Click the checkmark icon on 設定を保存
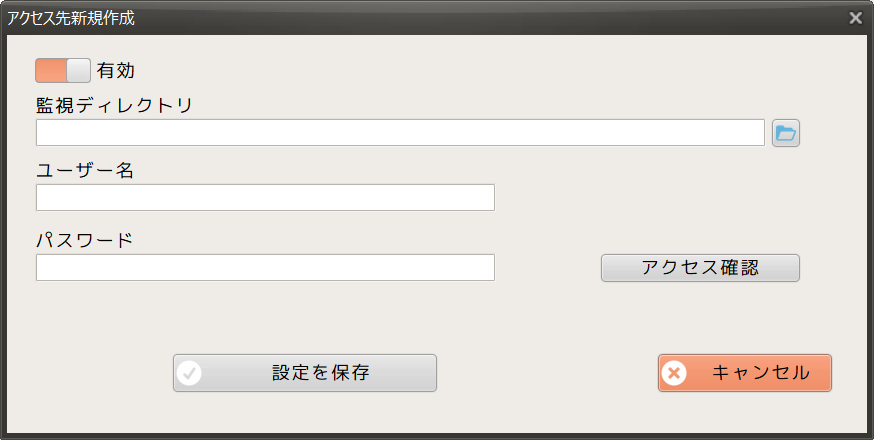 (x=189, y=373)
